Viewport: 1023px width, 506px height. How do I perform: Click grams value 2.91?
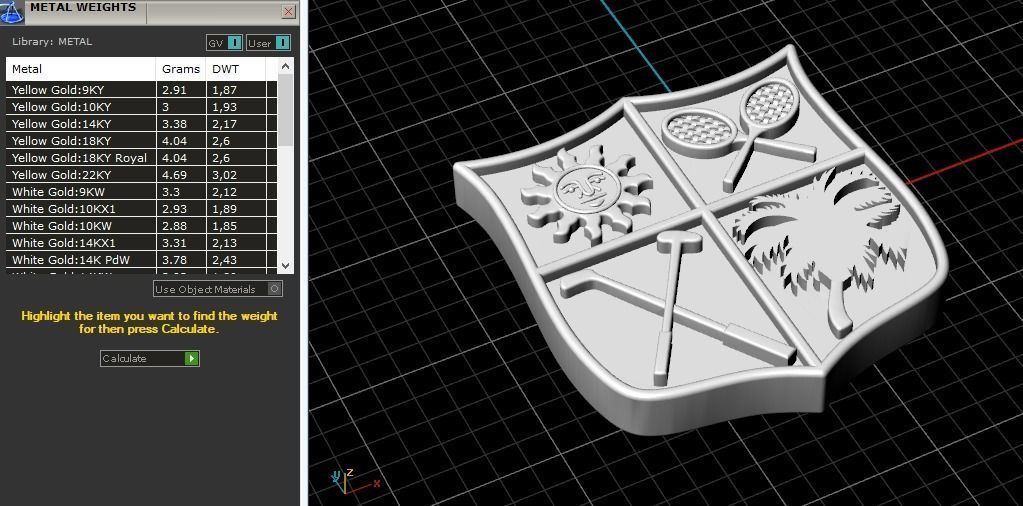pyautogui.click(x=174, y=90)
